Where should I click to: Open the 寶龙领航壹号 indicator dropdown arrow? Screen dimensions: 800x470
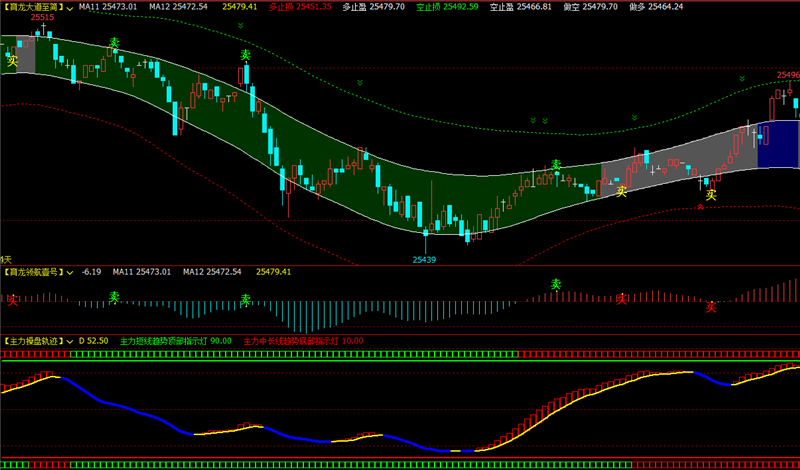[x=69, y=272]
